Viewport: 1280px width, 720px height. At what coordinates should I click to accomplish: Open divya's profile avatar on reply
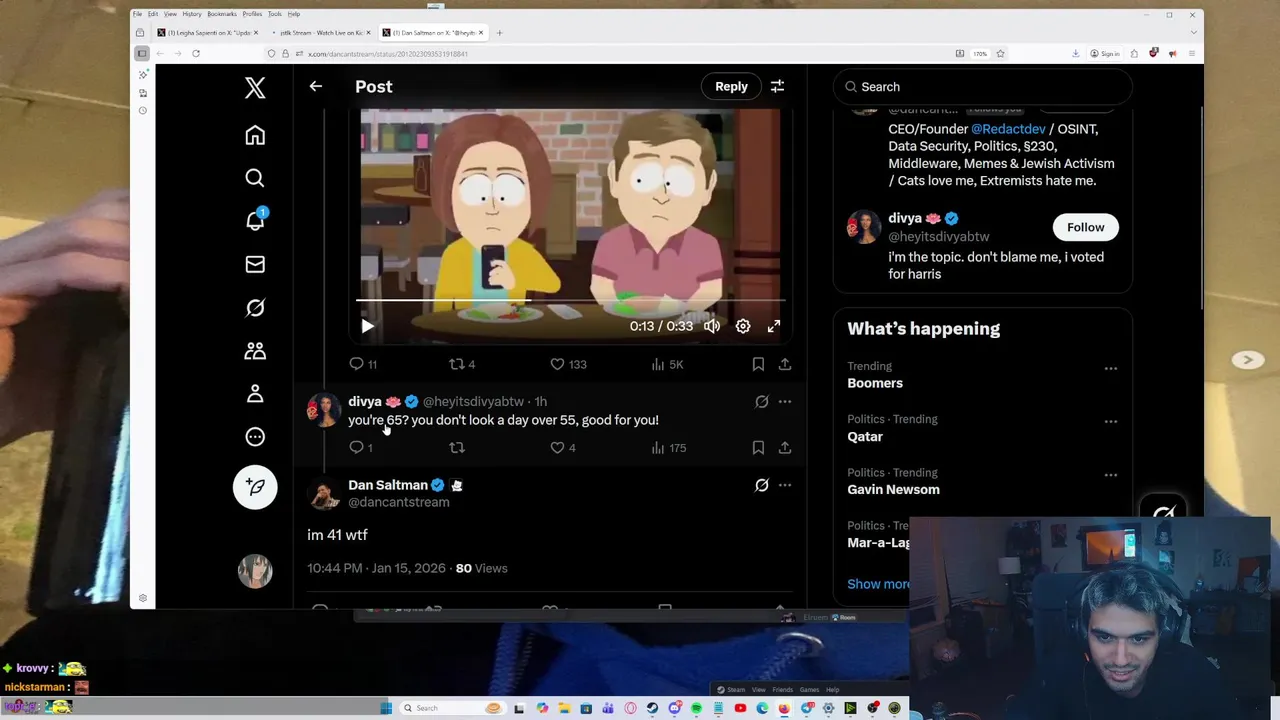[x=323, y=410]
